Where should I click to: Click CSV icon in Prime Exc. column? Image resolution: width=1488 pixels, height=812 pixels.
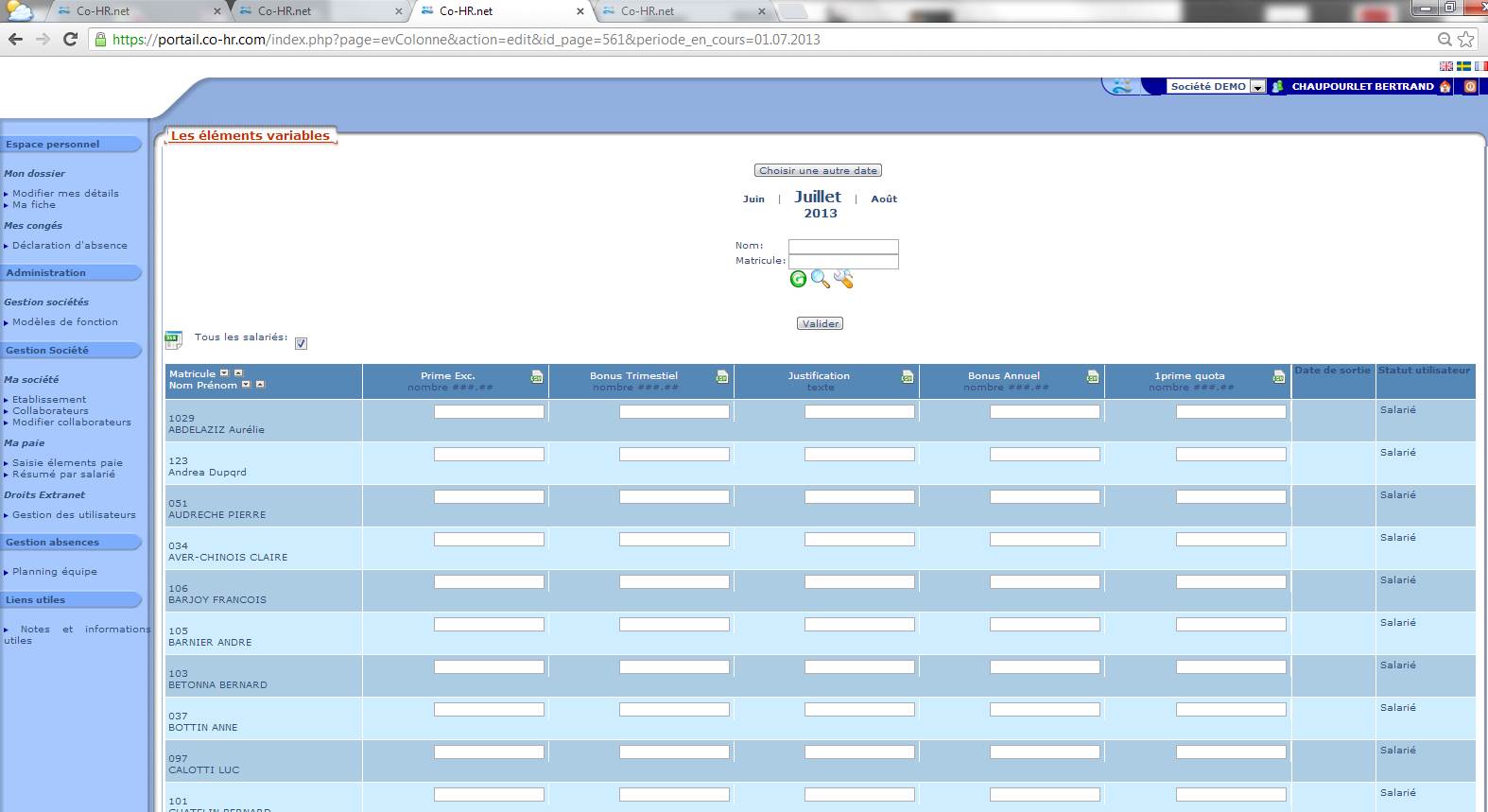pyautogui.click(x=537, y=377)
